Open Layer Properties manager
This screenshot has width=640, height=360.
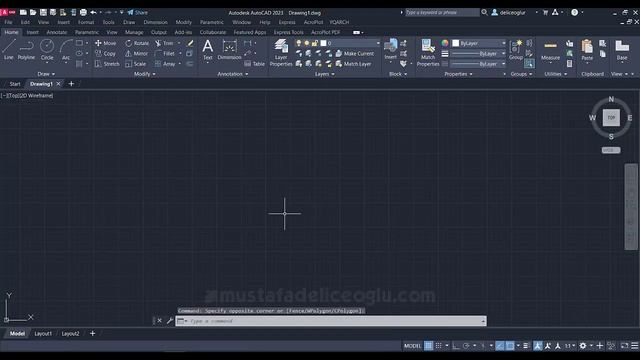[281, 52]
